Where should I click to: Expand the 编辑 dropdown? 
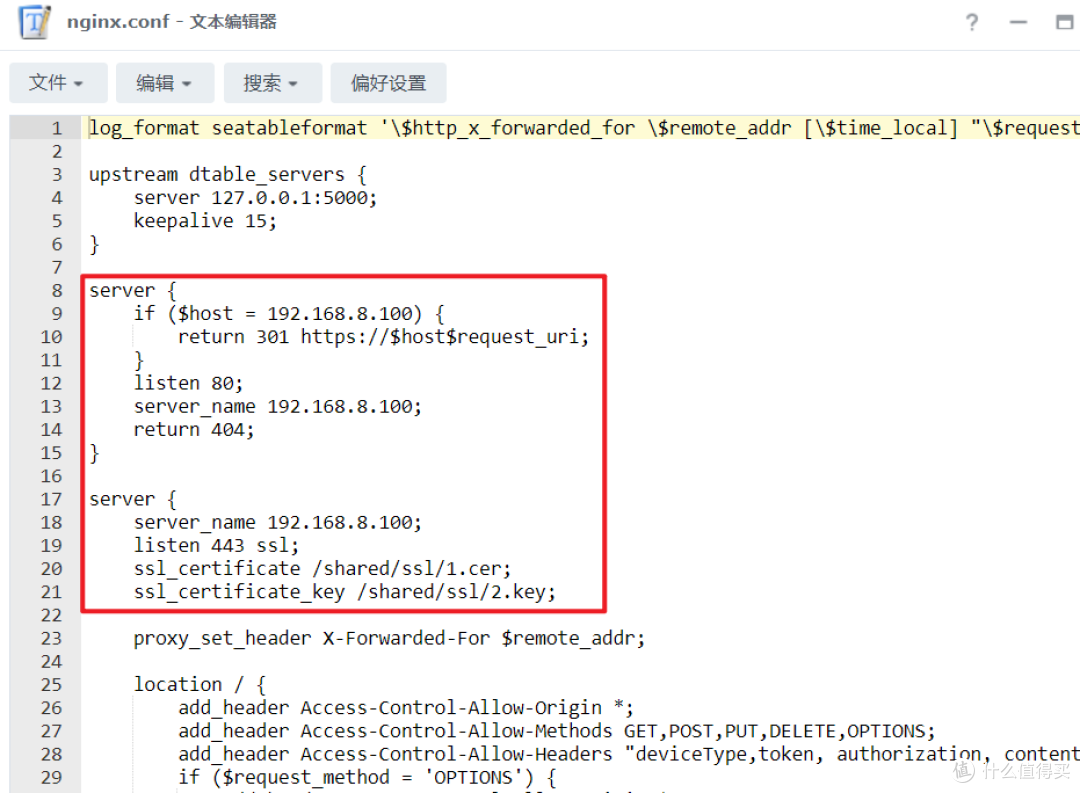[x=164, y=83]
